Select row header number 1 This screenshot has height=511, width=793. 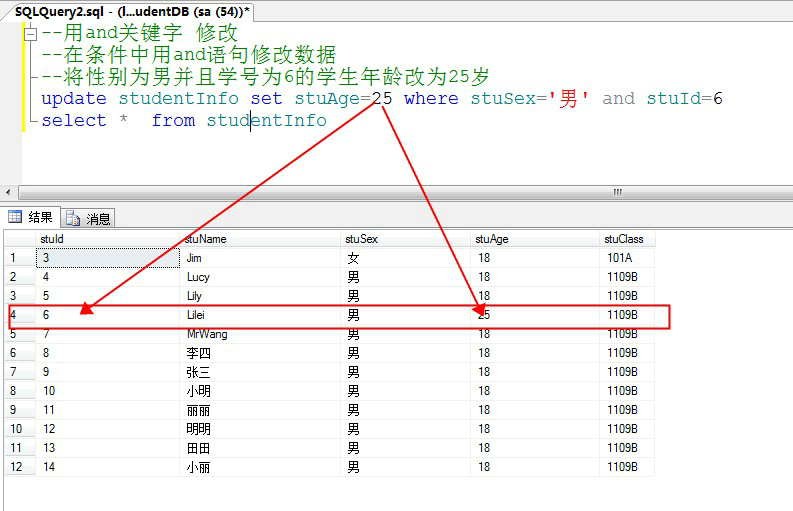point(20,258)
